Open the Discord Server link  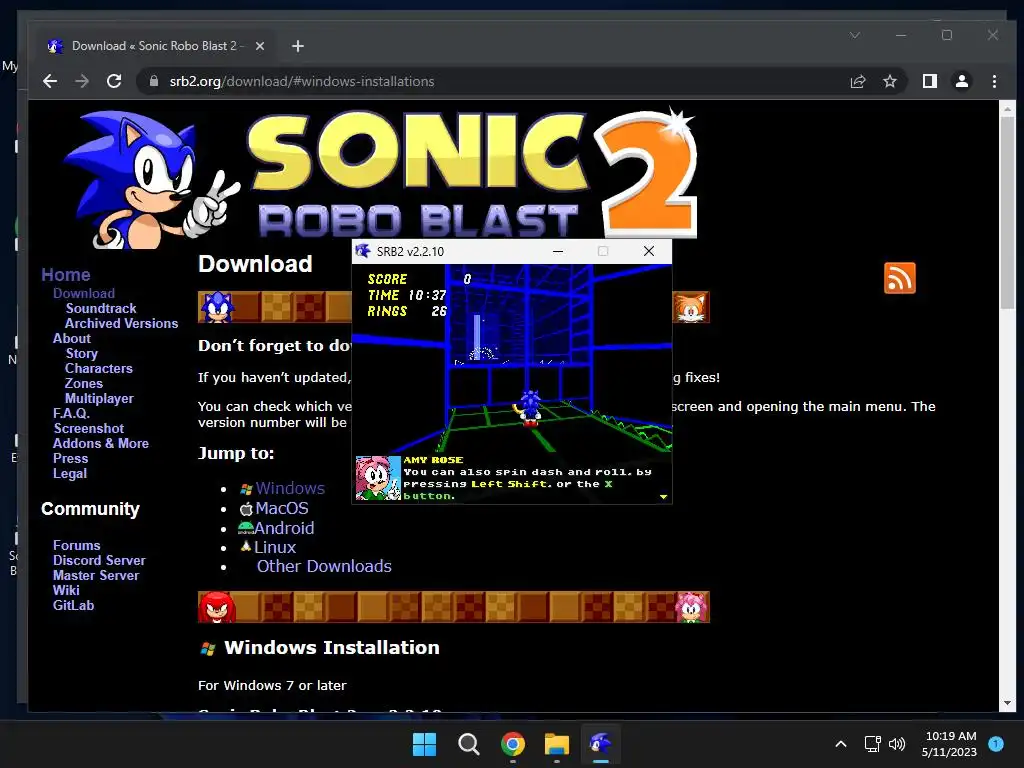click(99, 560)
